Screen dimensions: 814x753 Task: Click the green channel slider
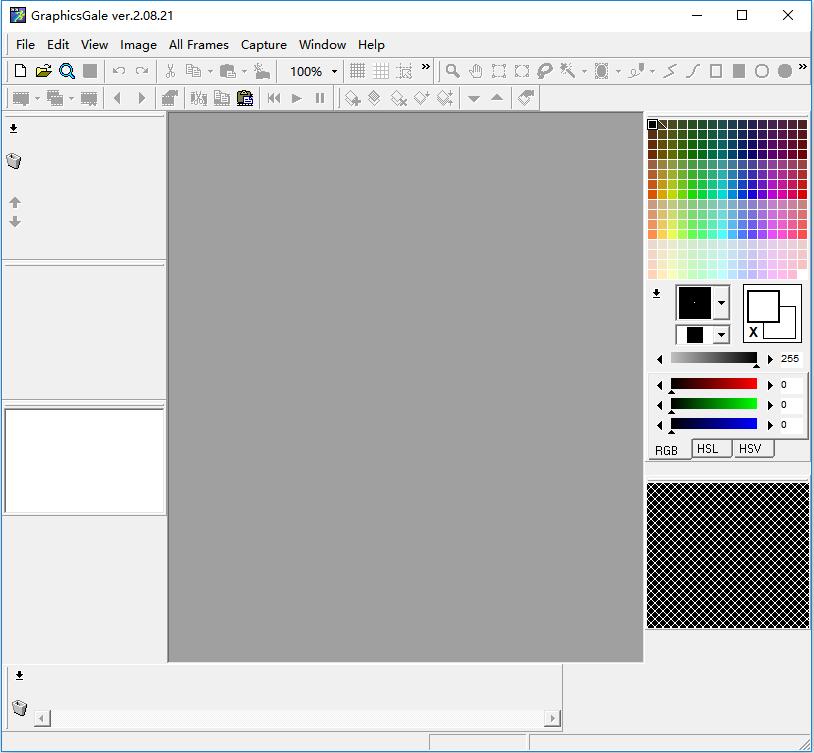click(714, 404)
